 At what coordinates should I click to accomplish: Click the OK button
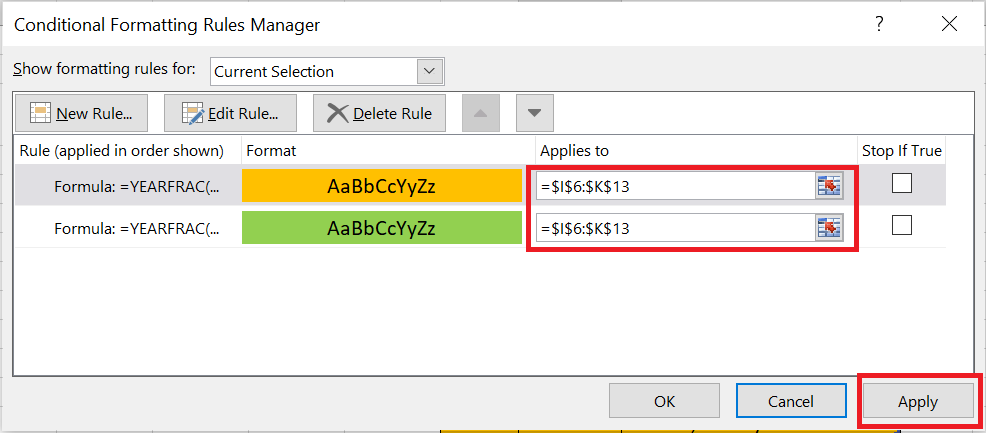click(x=665, y=401)
